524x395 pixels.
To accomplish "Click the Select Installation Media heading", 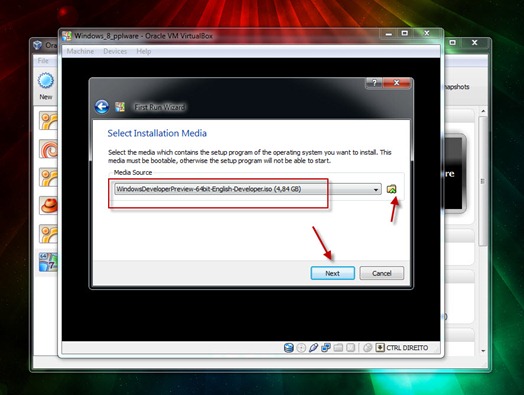I will click(157, 133).
